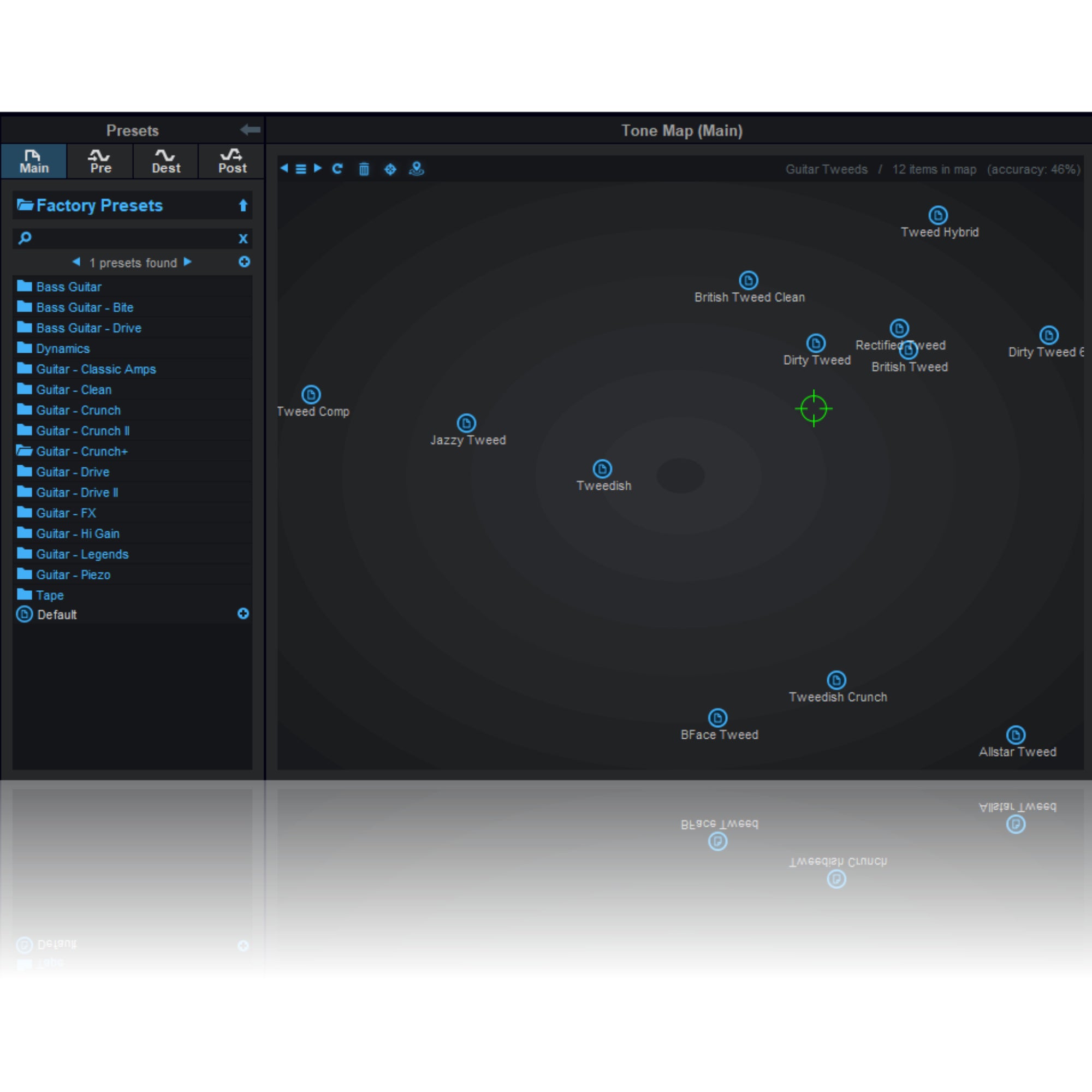Select the British Tweed Clean node

(x=749, y=280)
